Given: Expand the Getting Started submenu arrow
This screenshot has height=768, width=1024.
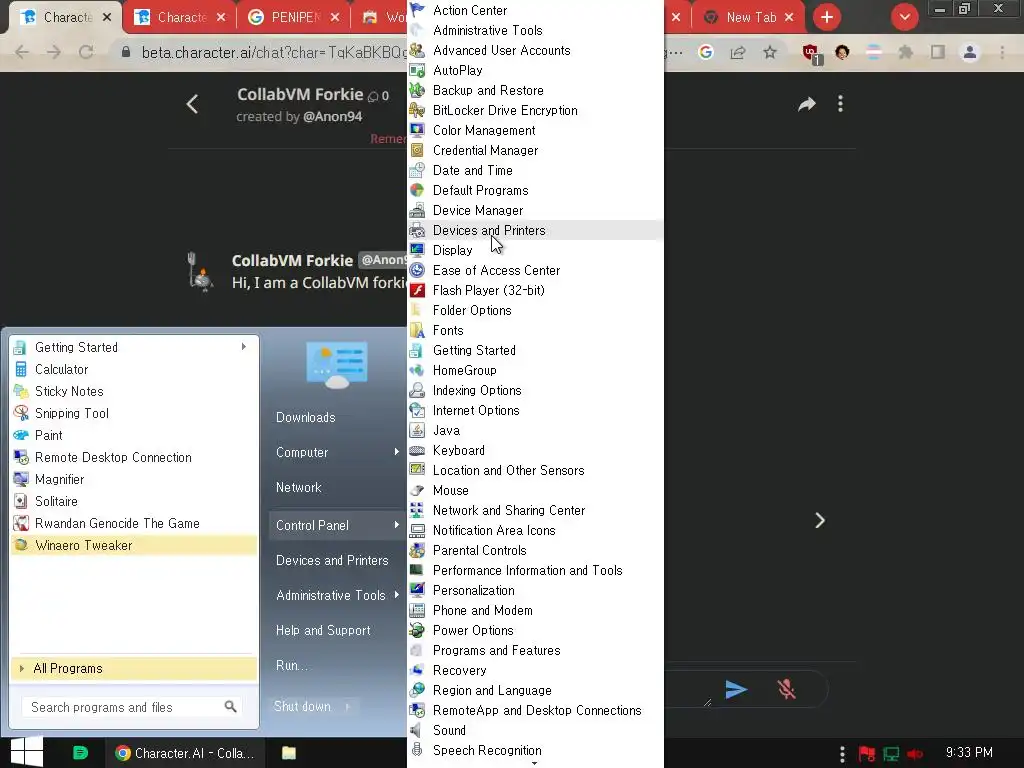Looking at the screenshot, I should click(244, 347).
